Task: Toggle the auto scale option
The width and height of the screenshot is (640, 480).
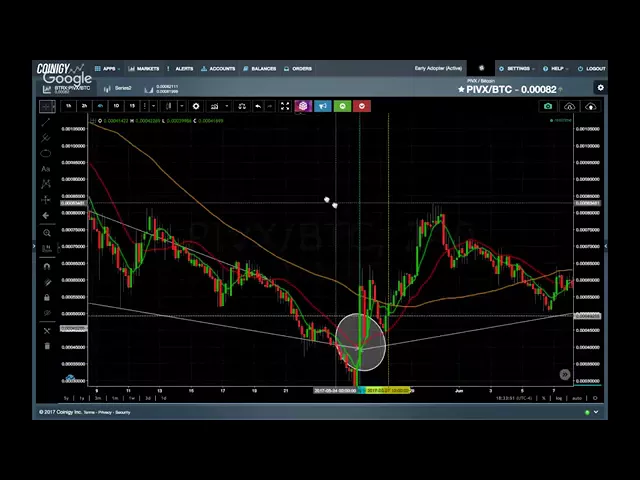Action: 576,398
